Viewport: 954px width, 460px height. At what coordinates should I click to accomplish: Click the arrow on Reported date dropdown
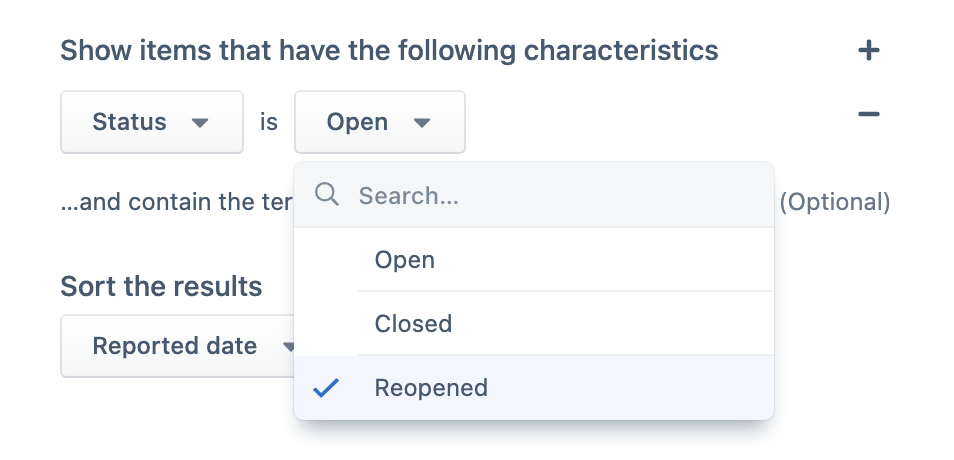[x=288, y=347]
